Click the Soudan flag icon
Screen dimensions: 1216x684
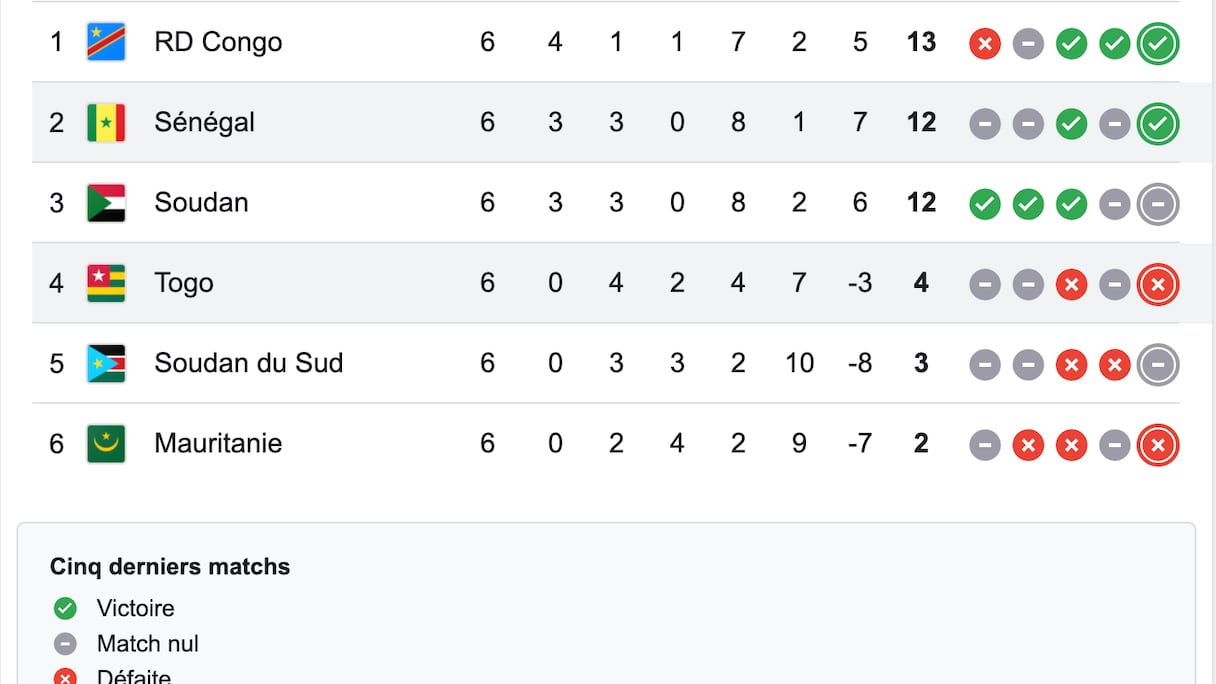pos(106,203)
